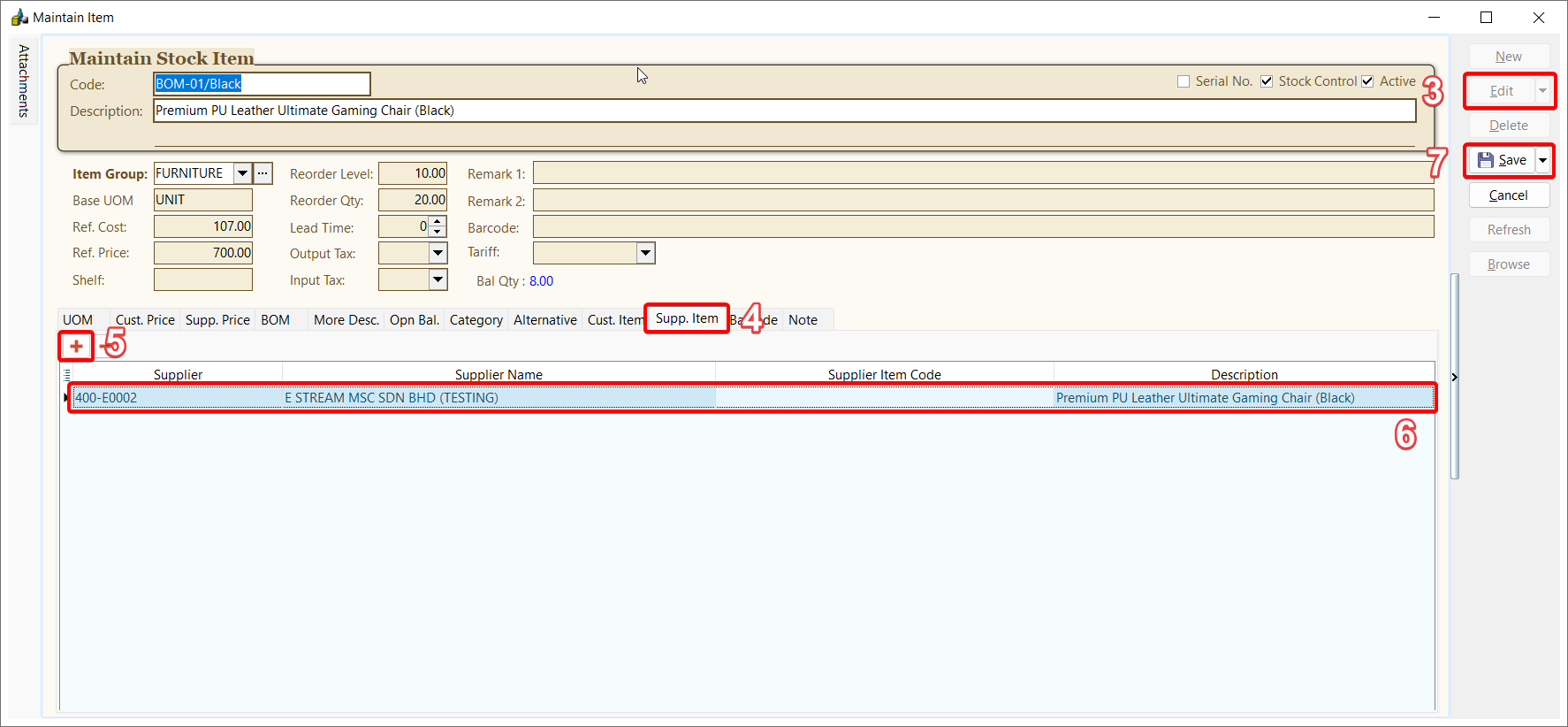Increase Lead Time with the up spinner arrow
The image size is (1568, 727).
coord(438,222)
